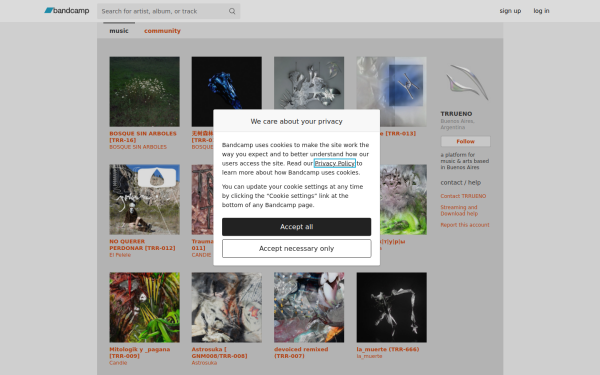This screenshot has width=600, height=375.
Task: Open NO QUERER PERDONAR [TRR-012] title
Action: [142, 245]
